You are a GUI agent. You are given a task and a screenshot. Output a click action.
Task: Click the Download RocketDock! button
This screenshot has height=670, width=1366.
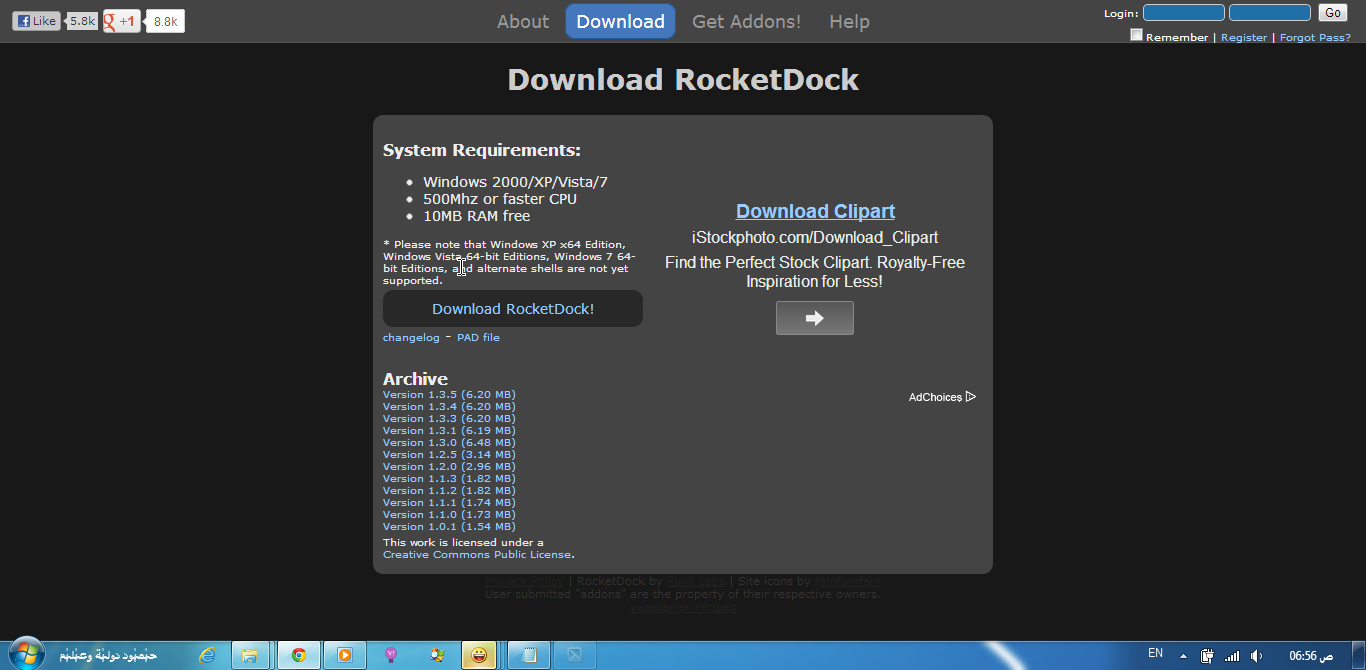tap(513, 309)
